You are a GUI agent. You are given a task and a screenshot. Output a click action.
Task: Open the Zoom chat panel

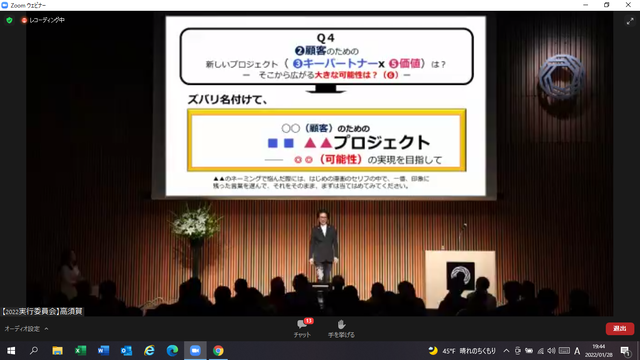point(302,328)
